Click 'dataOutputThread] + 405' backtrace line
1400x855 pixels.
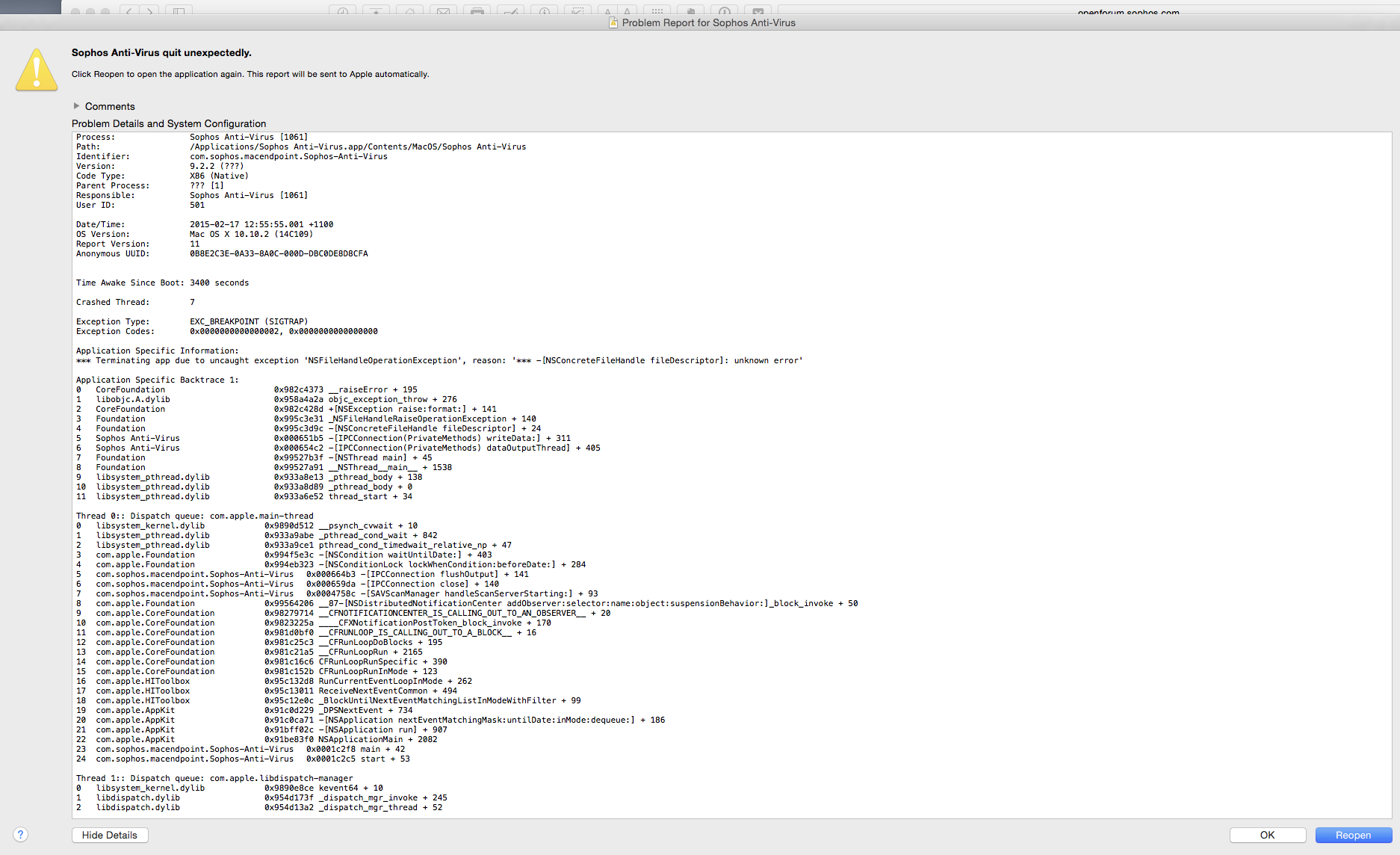[338, 448]
